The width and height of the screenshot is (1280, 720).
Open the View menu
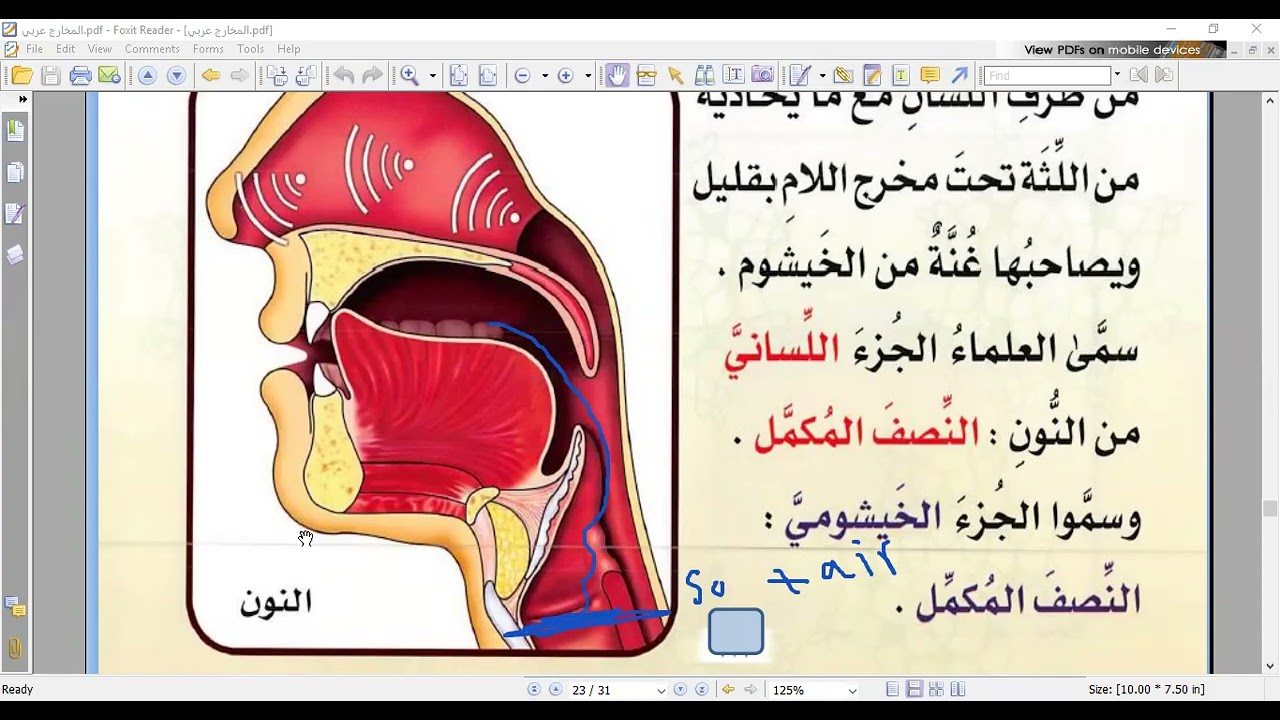click(x=100, y=49)
